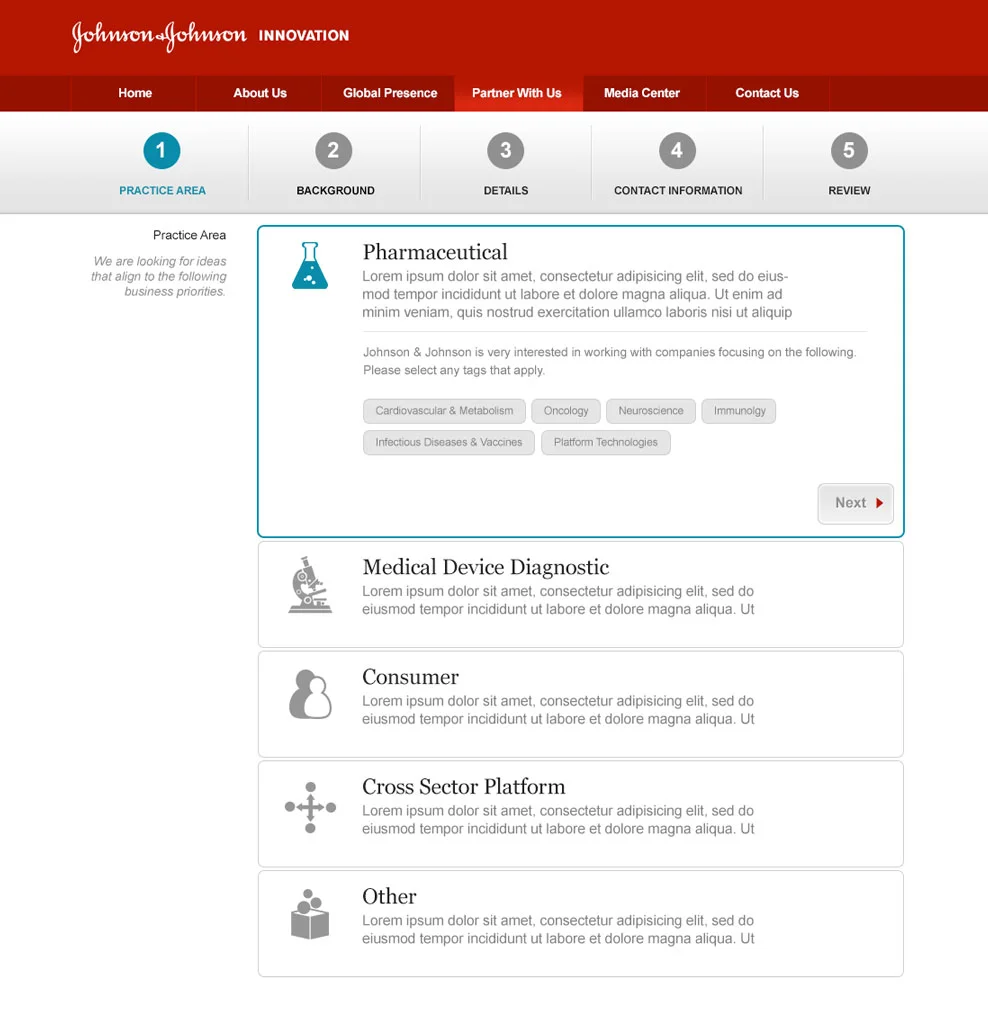This screenshot has width=988, height=1019.
Task: Click the Cross Sector Platform Lorem ipsum description
Action: click(x=558, y=820)
